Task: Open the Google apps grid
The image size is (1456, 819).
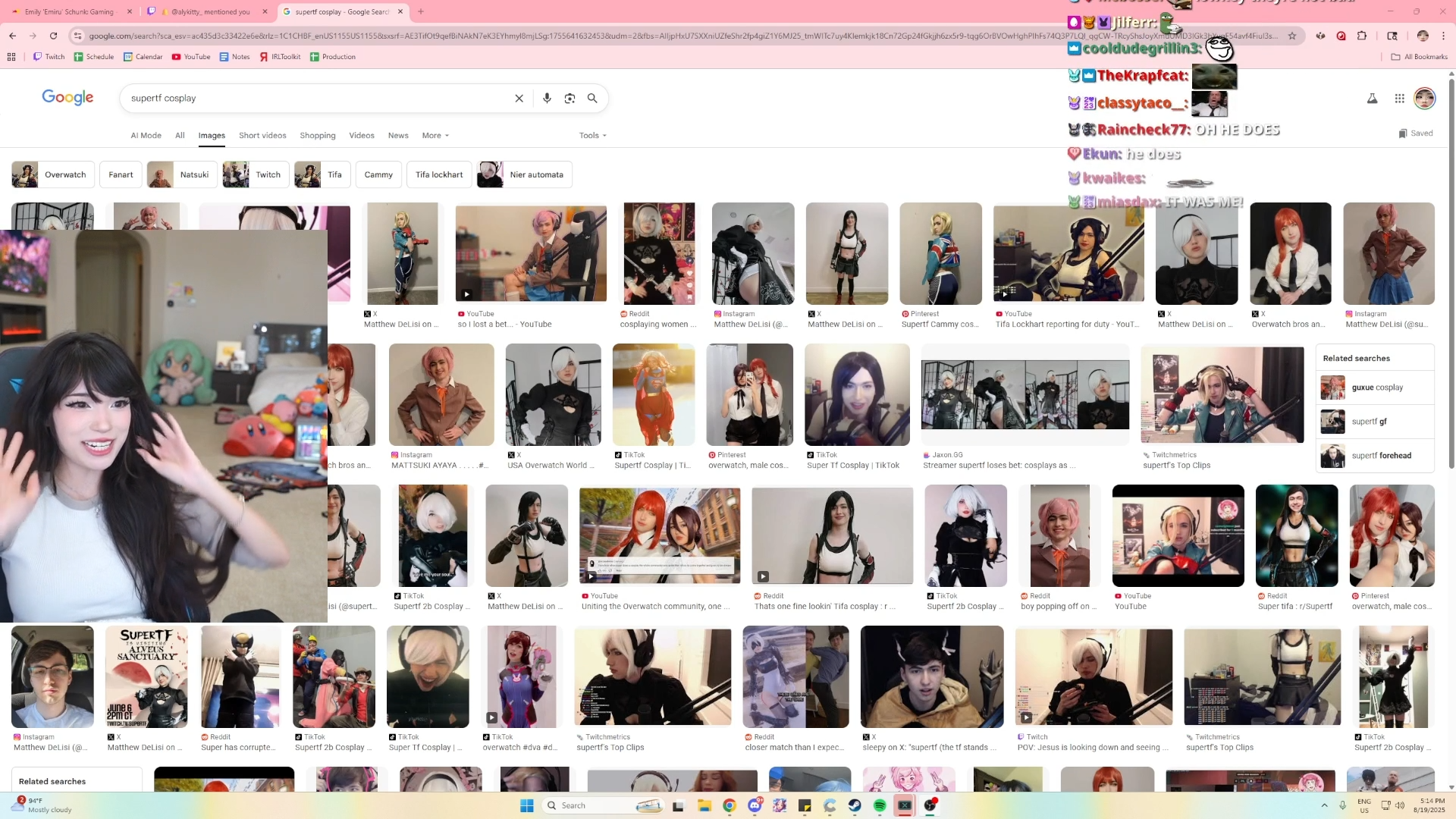Action: click(1399, 98)
